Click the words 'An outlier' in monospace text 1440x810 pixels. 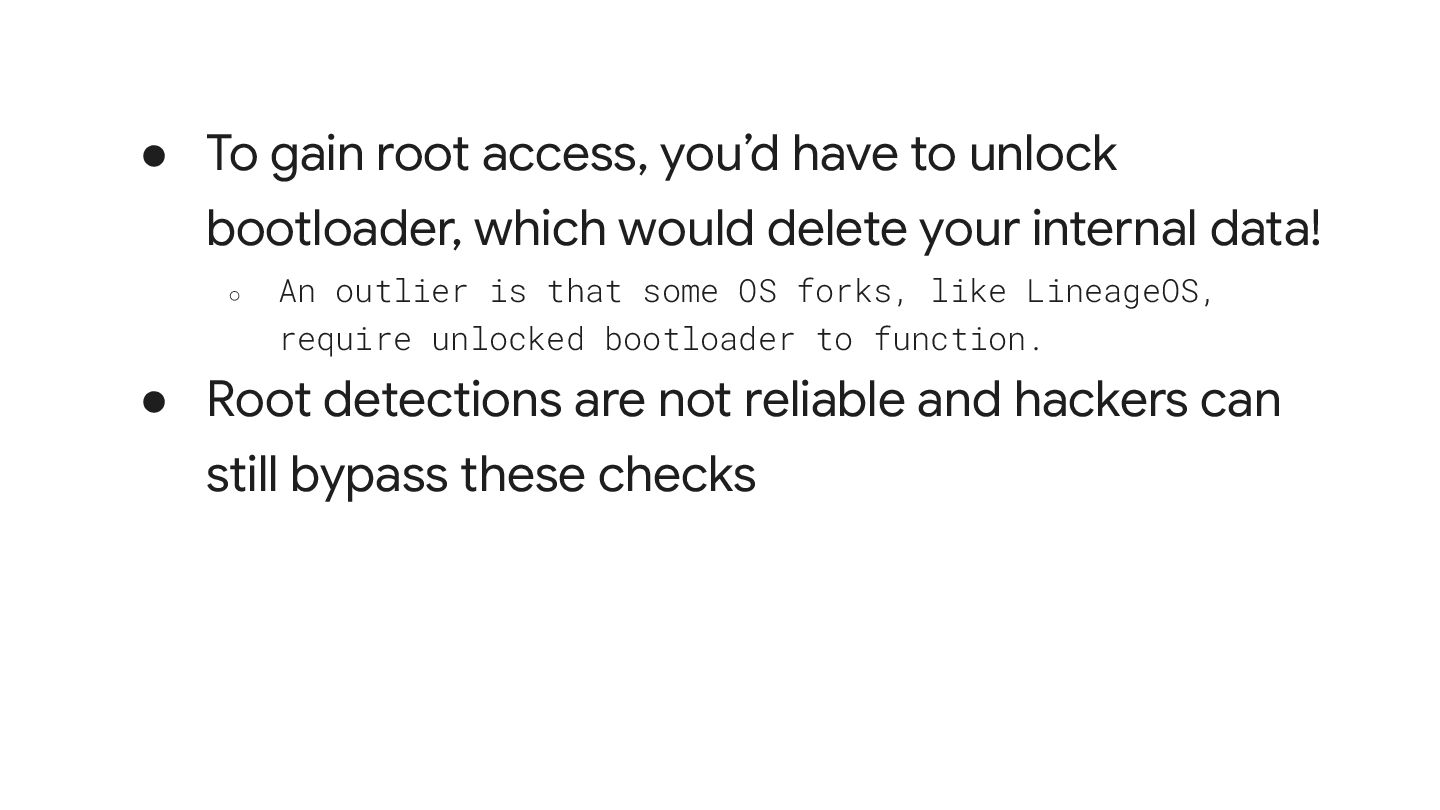tap(373, 291)
